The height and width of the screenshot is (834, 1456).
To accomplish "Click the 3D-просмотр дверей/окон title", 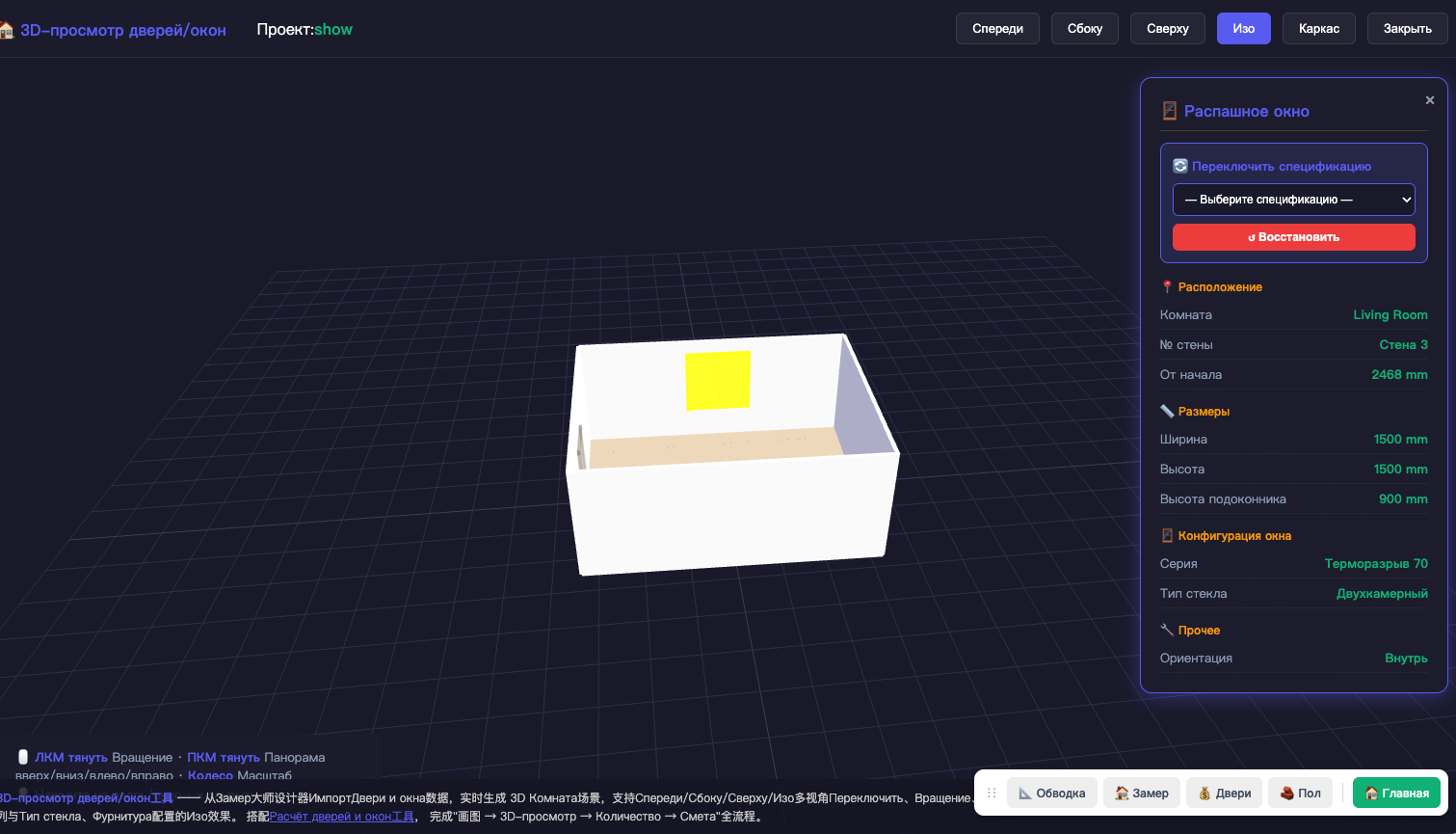I will (122, 30).
